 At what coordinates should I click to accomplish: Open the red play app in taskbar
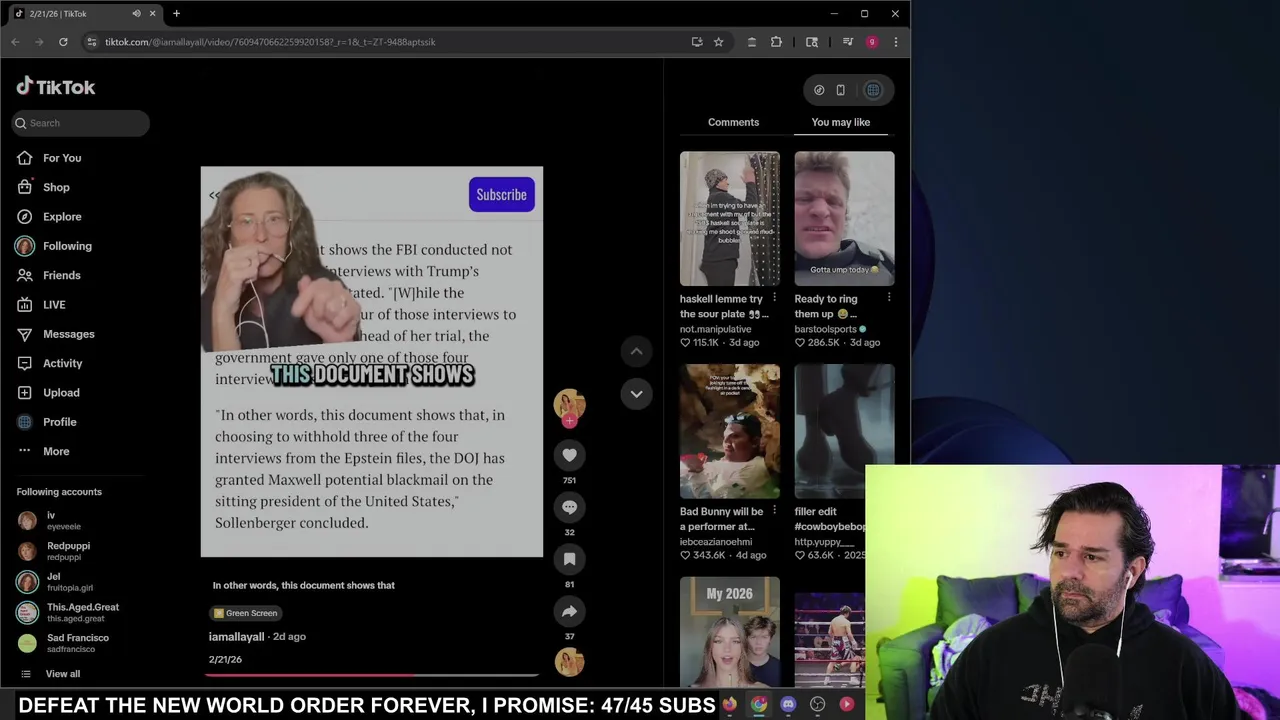click(x=847, y=705)
